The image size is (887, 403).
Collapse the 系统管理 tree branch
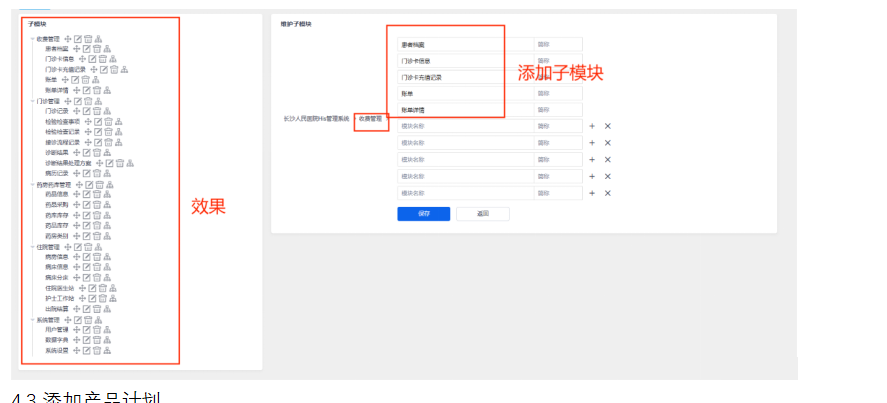pyautogui.click(x=32, y=320)
